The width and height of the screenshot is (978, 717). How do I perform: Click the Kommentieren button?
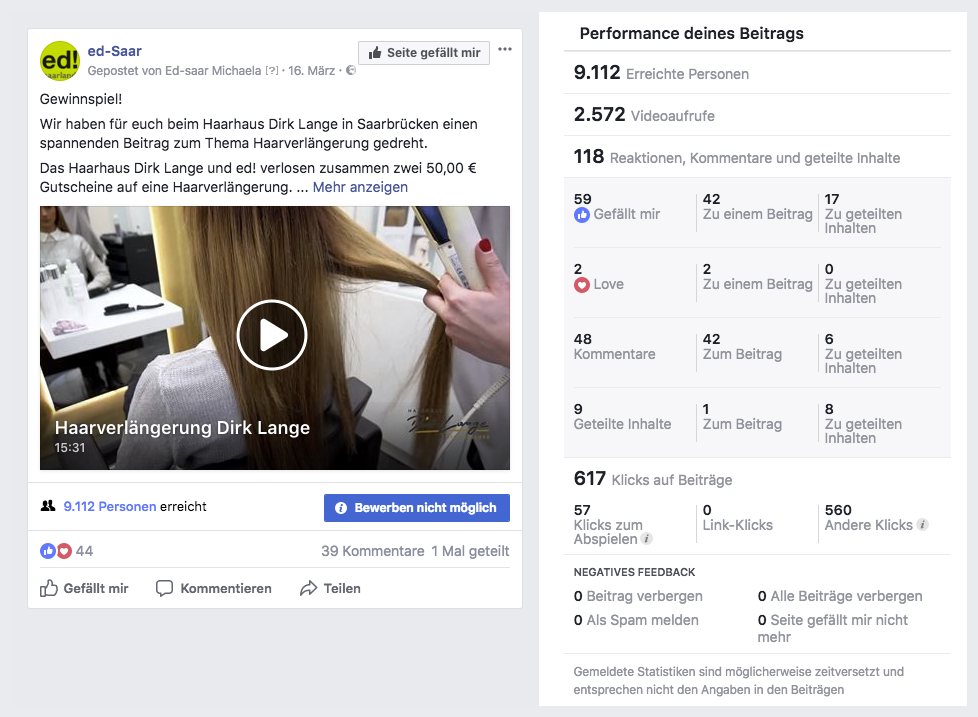pos(213,589)
